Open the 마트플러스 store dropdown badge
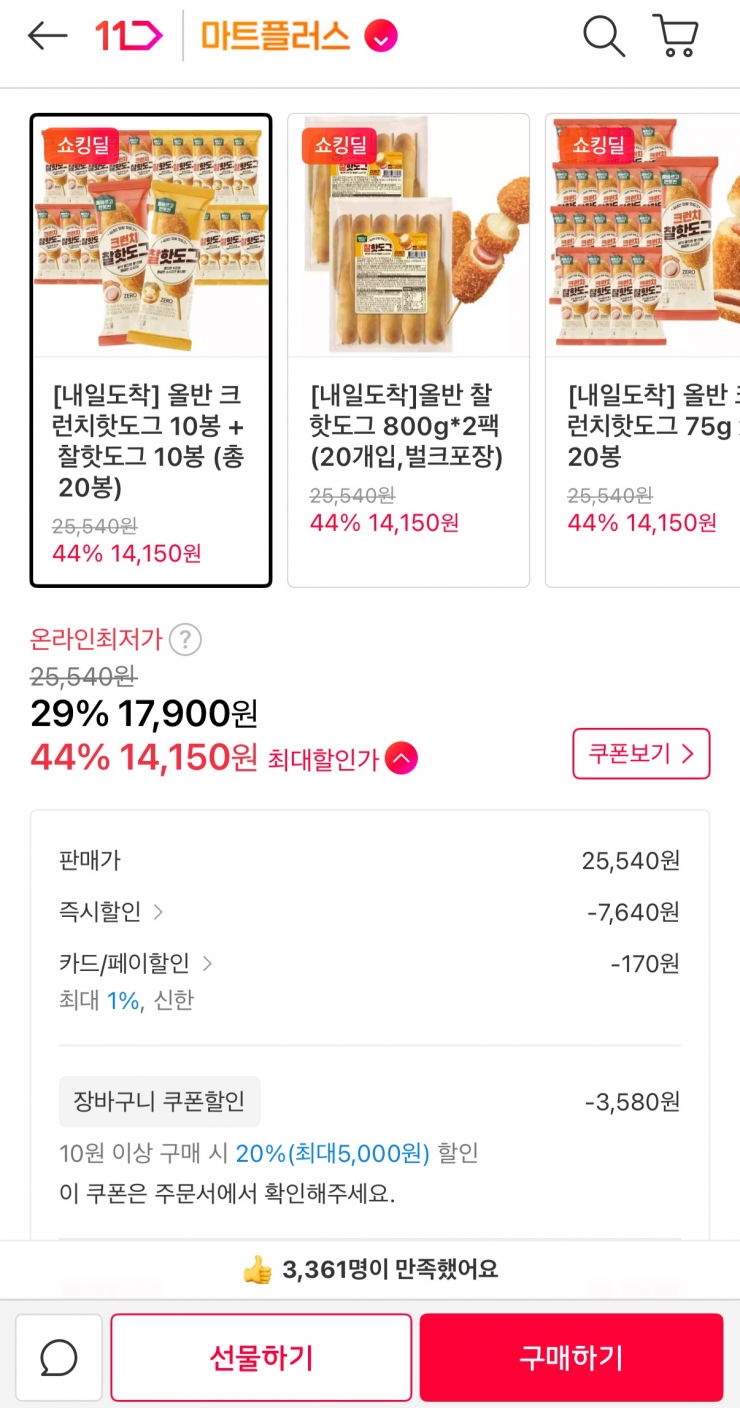Screen dimensions: 740x1408 (x=381, y=37)
